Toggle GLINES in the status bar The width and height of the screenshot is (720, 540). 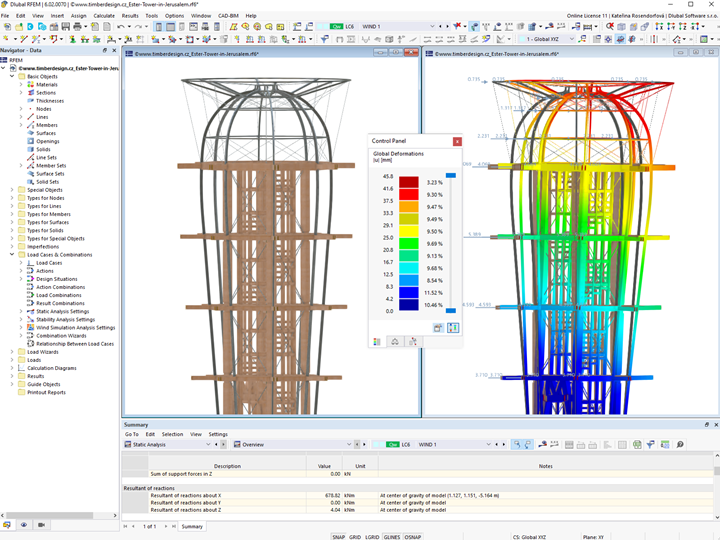pyautogui.click(x=391, y=537)
